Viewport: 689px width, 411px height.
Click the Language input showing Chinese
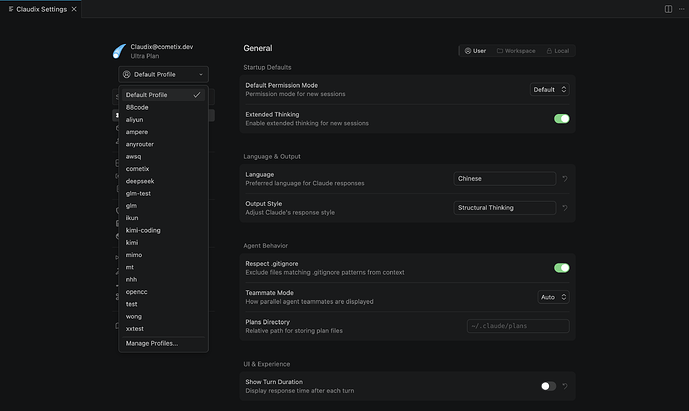pyautogui.click(x=504, y=179)
